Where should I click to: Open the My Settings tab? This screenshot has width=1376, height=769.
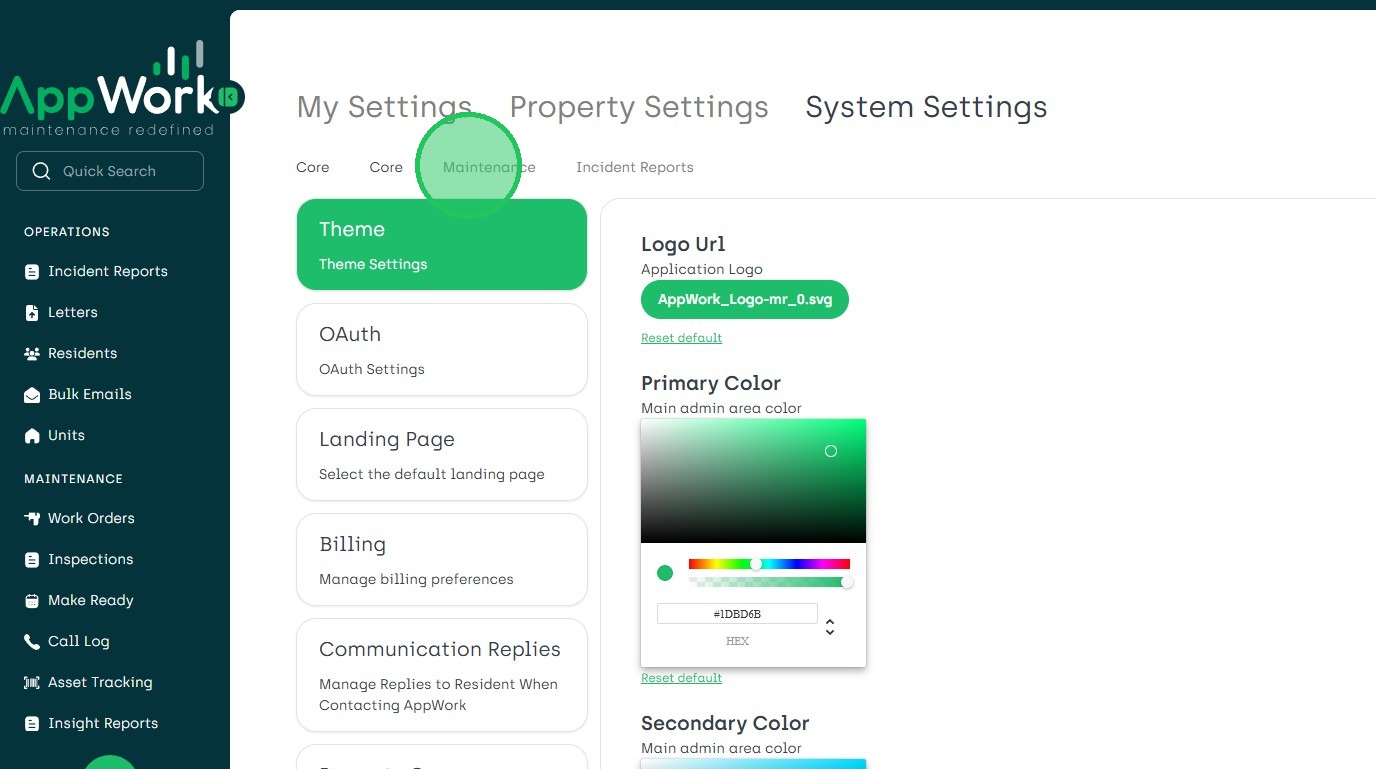(384, 107)
